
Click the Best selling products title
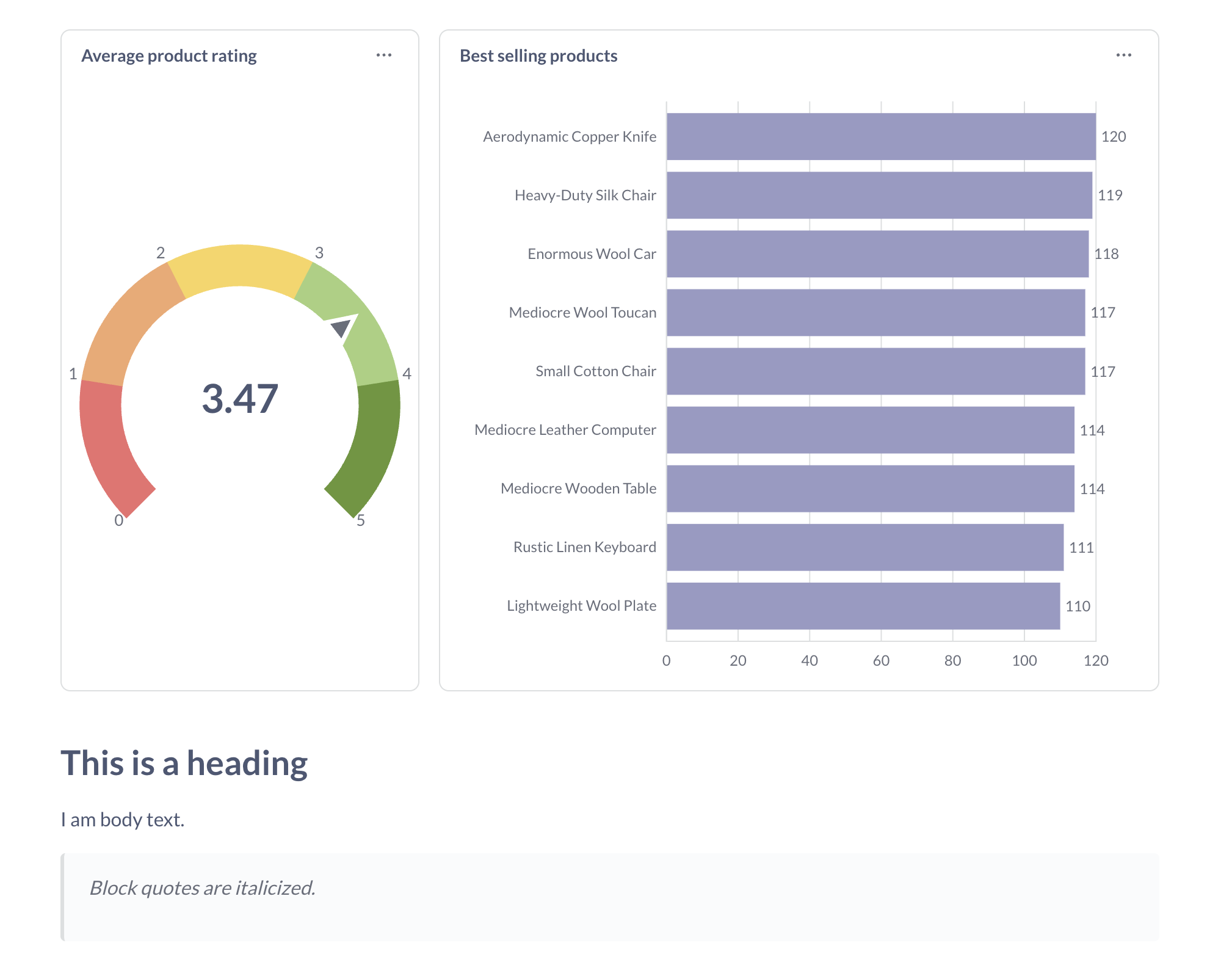click(538, 56)
